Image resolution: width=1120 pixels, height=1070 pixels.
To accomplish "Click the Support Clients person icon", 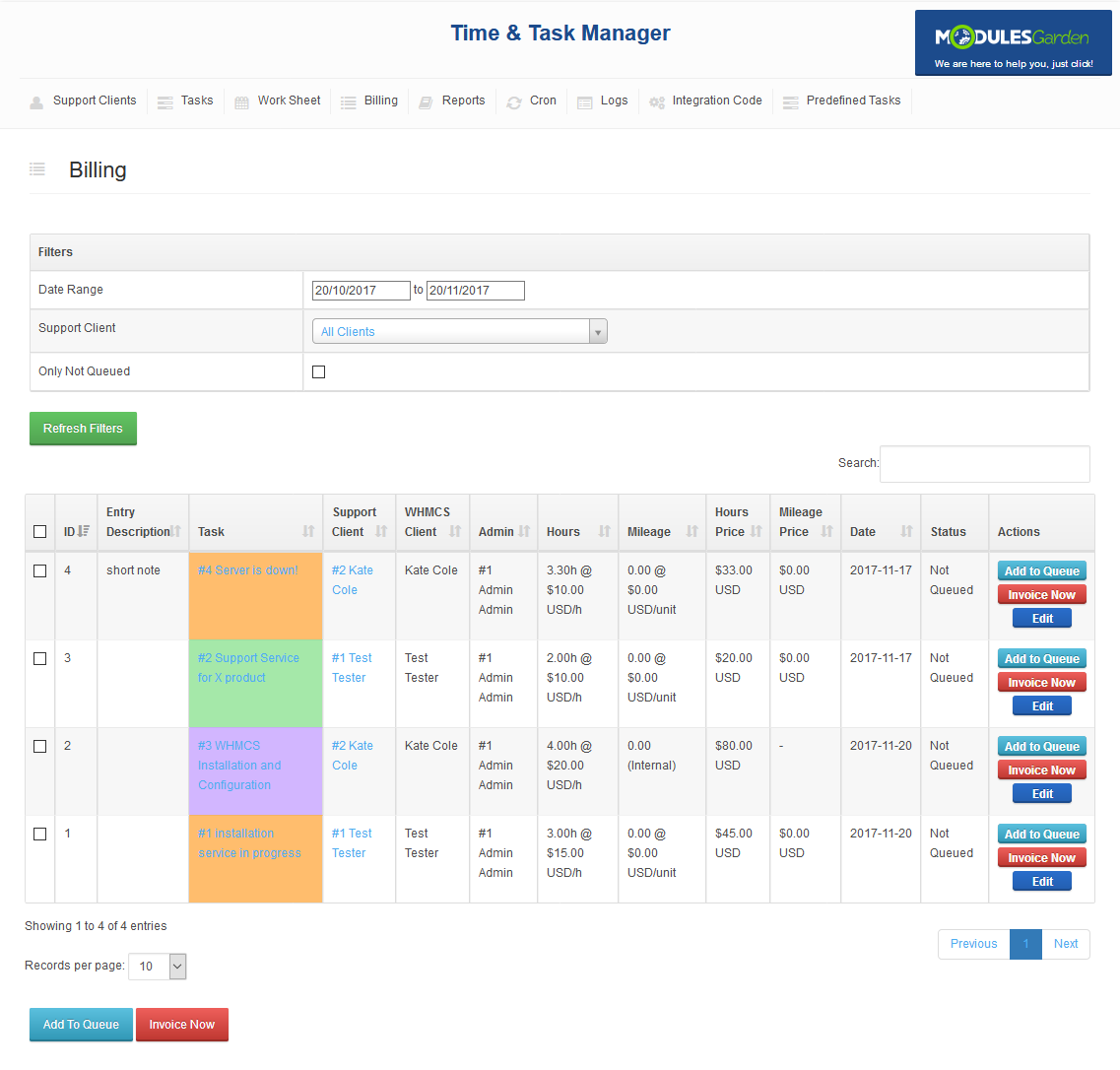I will point(36,102).
